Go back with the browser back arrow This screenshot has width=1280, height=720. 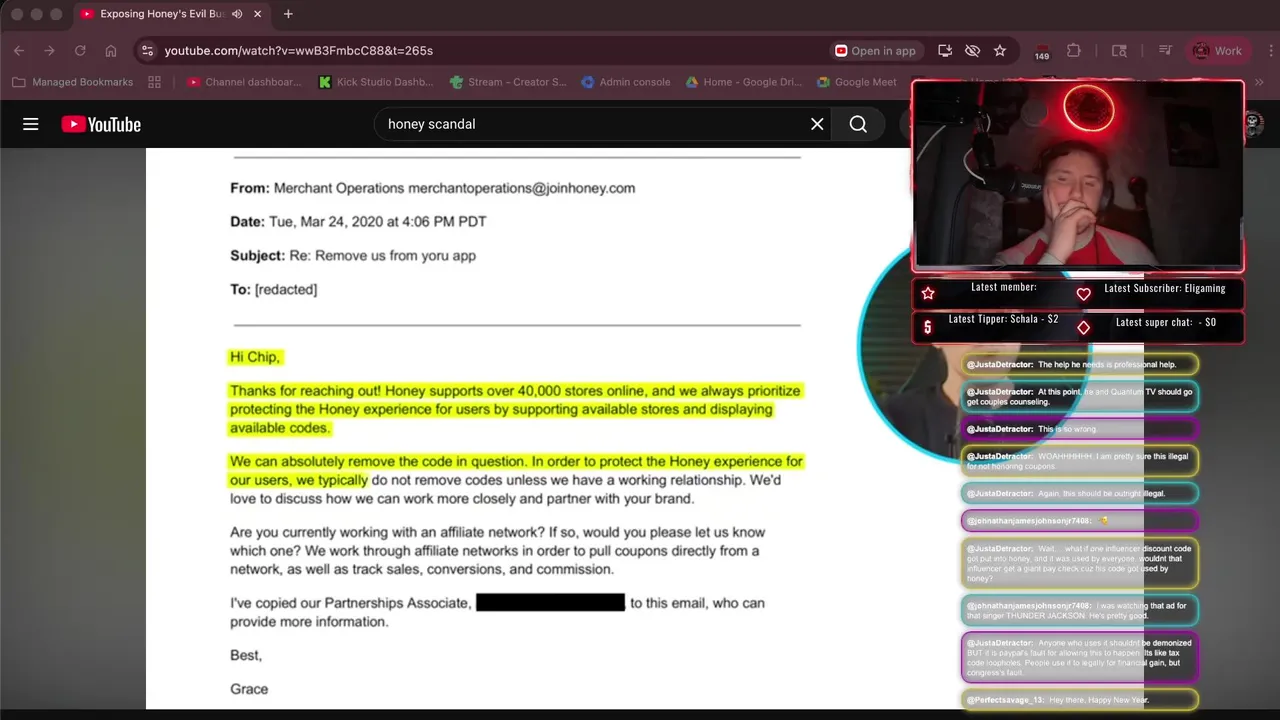point(19,50)
